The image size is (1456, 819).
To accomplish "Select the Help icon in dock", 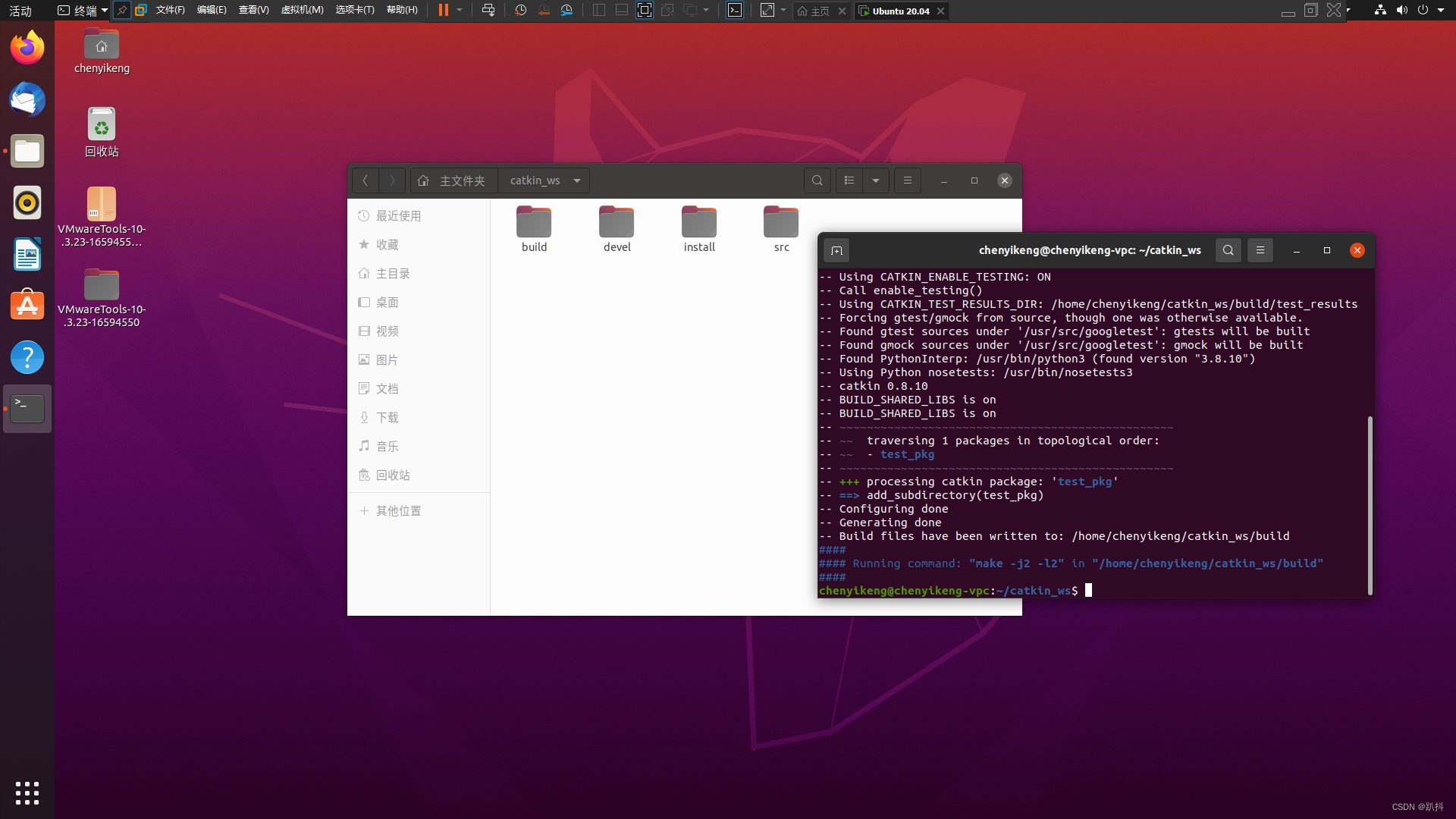I will pos(27,357).
